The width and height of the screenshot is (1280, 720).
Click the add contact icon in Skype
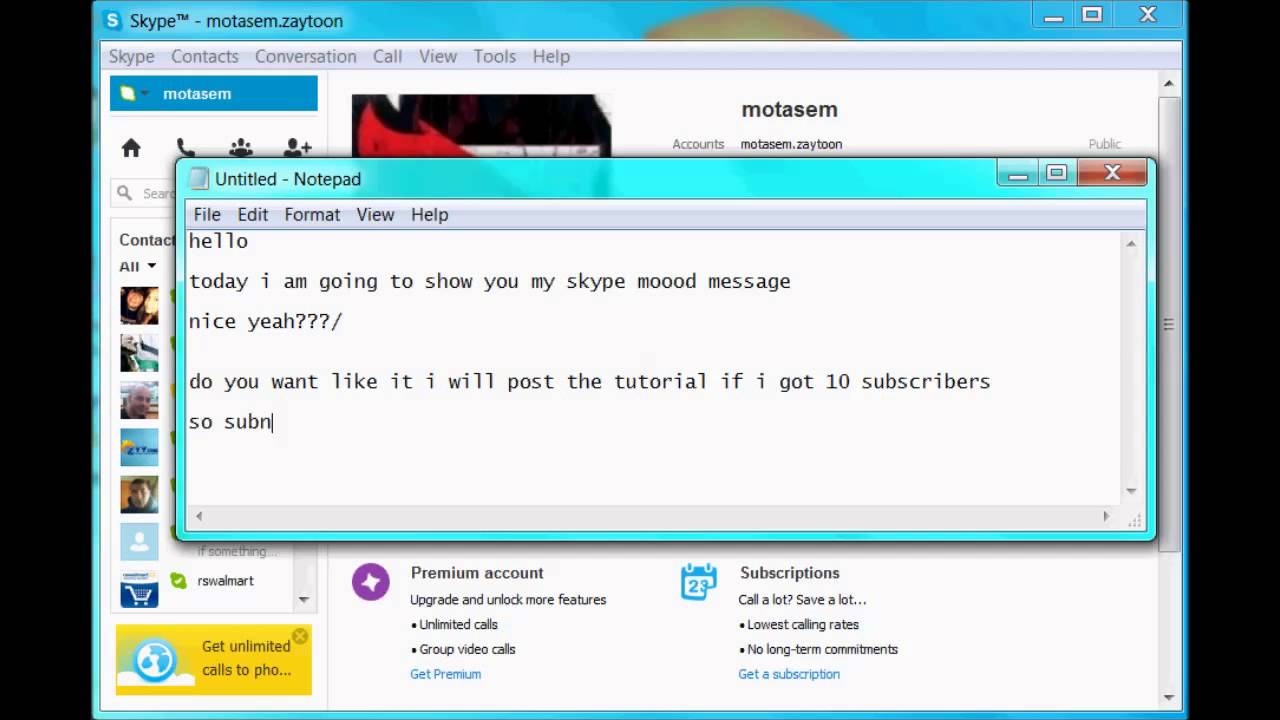pyautogui.click(x=297, y=148)
